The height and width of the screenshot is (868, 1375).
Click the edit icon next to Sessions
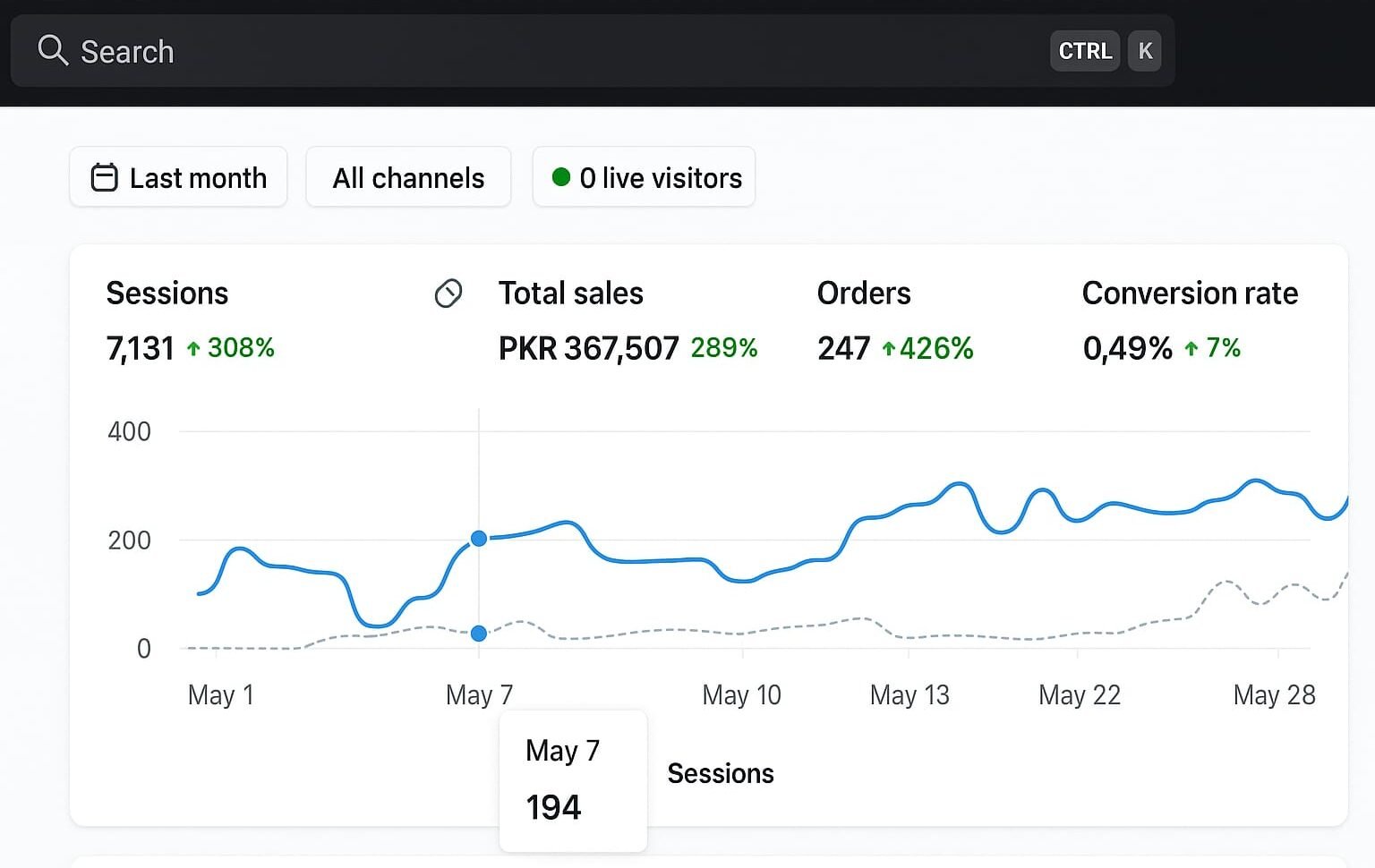(448, 294)
